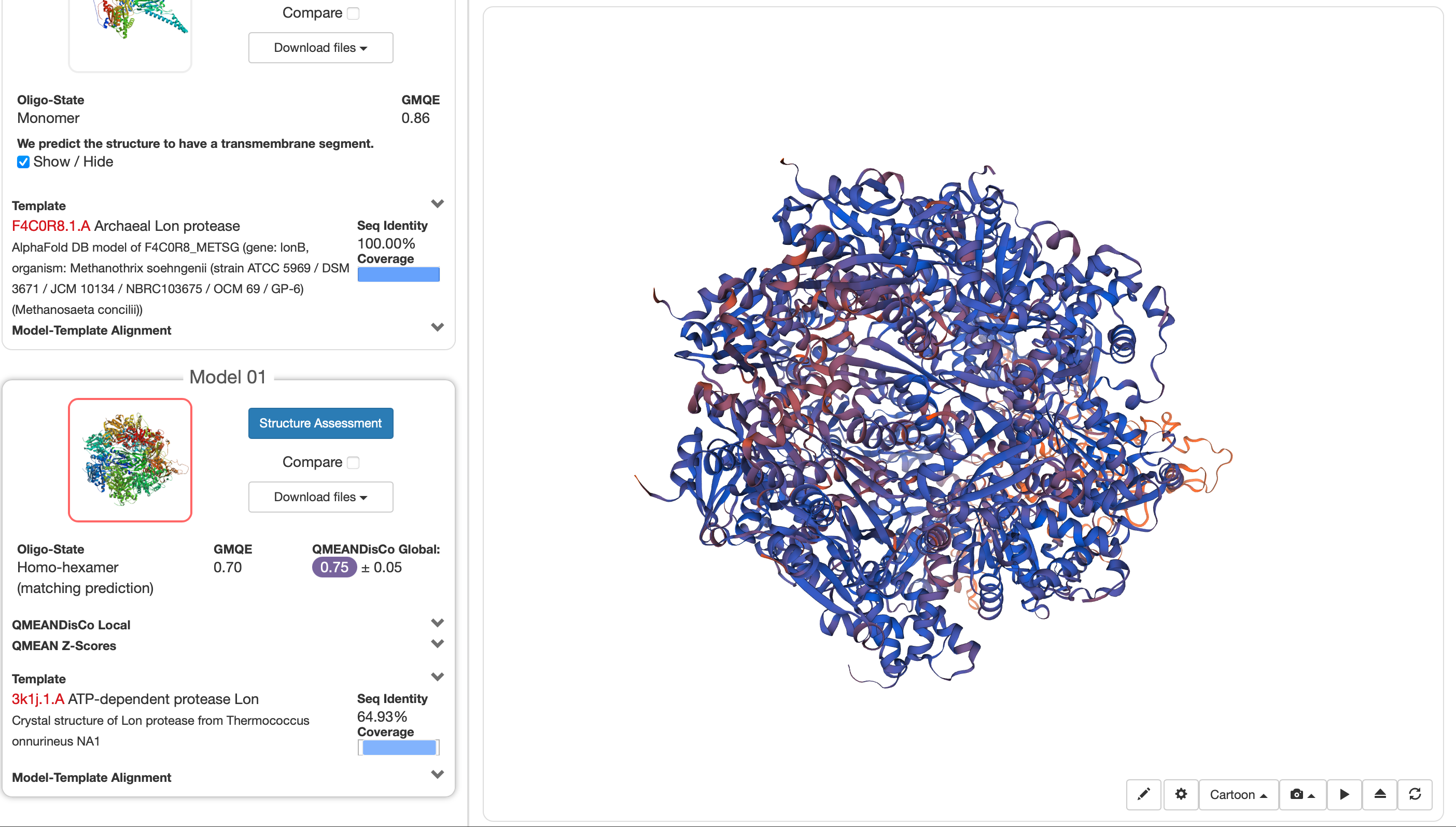The height and width of the screenshot is (827, 1456).
Task: Open the 3k1j.1.A template link
Action: pos(38,699)
